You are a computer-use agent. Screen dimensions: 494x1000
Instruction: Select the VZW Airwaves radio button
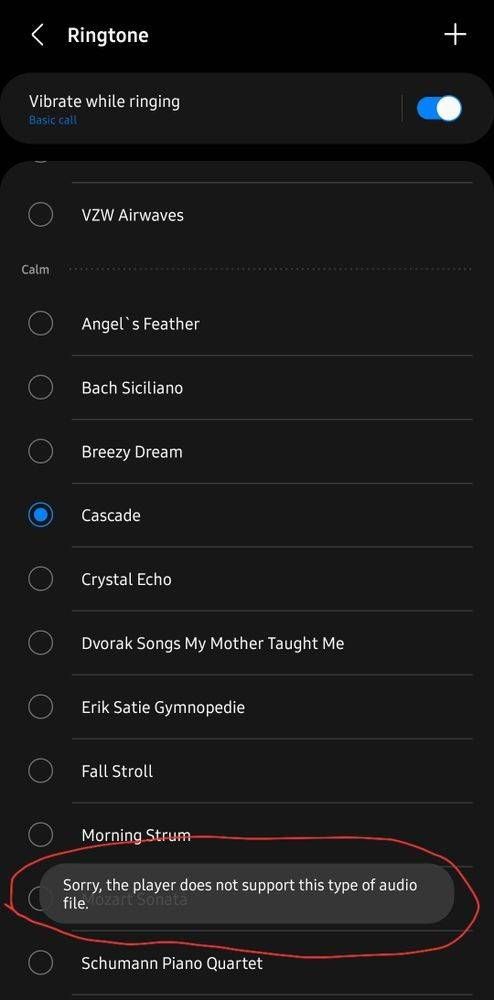40,214
